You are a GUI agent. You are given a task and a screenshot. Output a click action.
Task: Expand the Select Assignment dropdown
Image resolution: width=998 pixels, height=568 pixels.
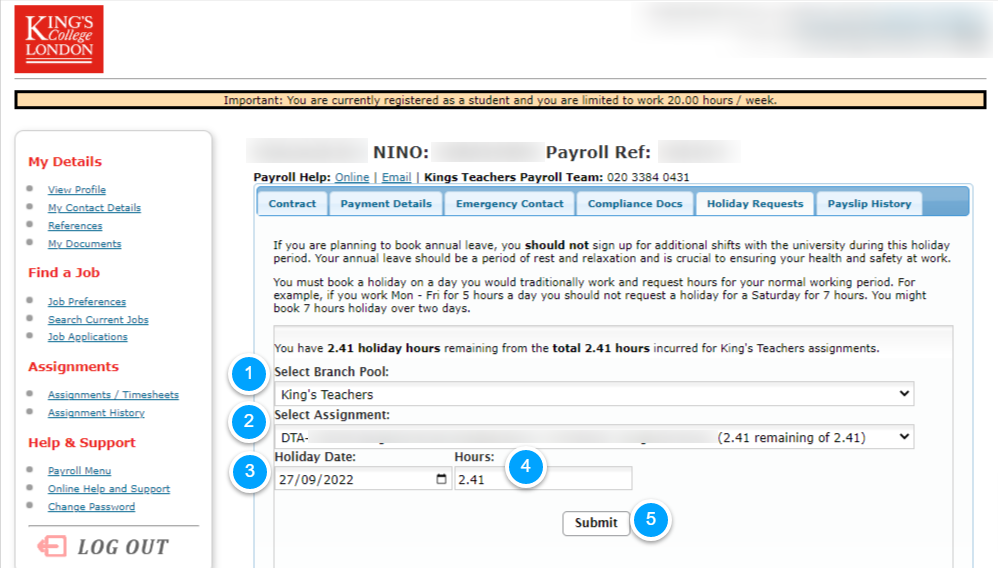click(x=594, y=437)
